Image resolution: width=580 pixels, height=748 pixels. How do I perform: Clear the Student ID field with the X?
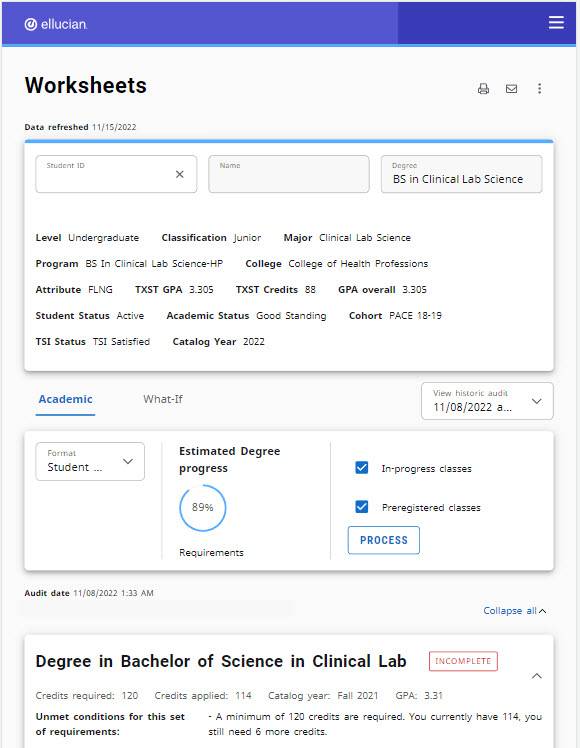(x=180, y=174)
